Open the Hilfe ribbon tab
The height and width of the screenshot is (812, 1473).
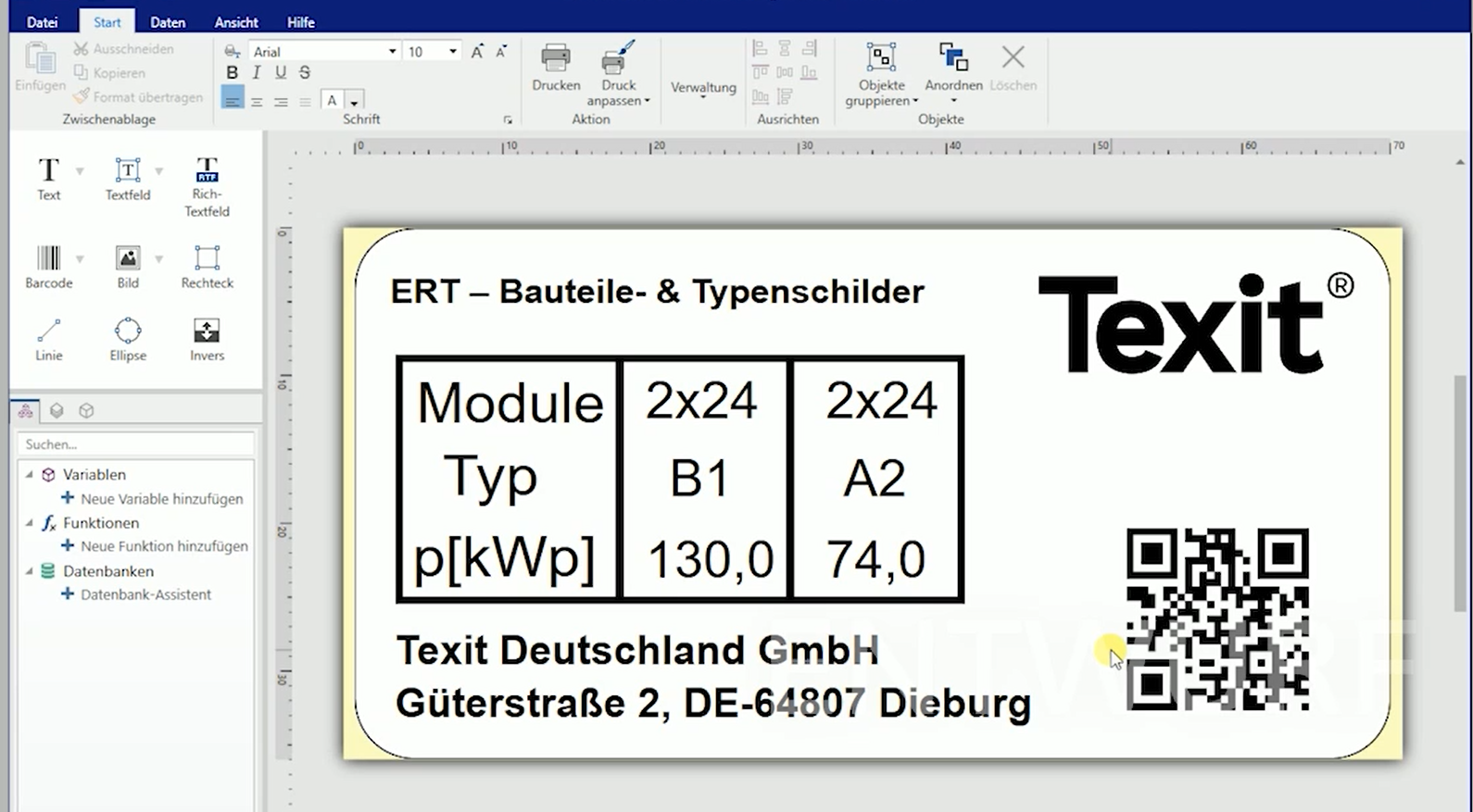click(x=301, y=22)
